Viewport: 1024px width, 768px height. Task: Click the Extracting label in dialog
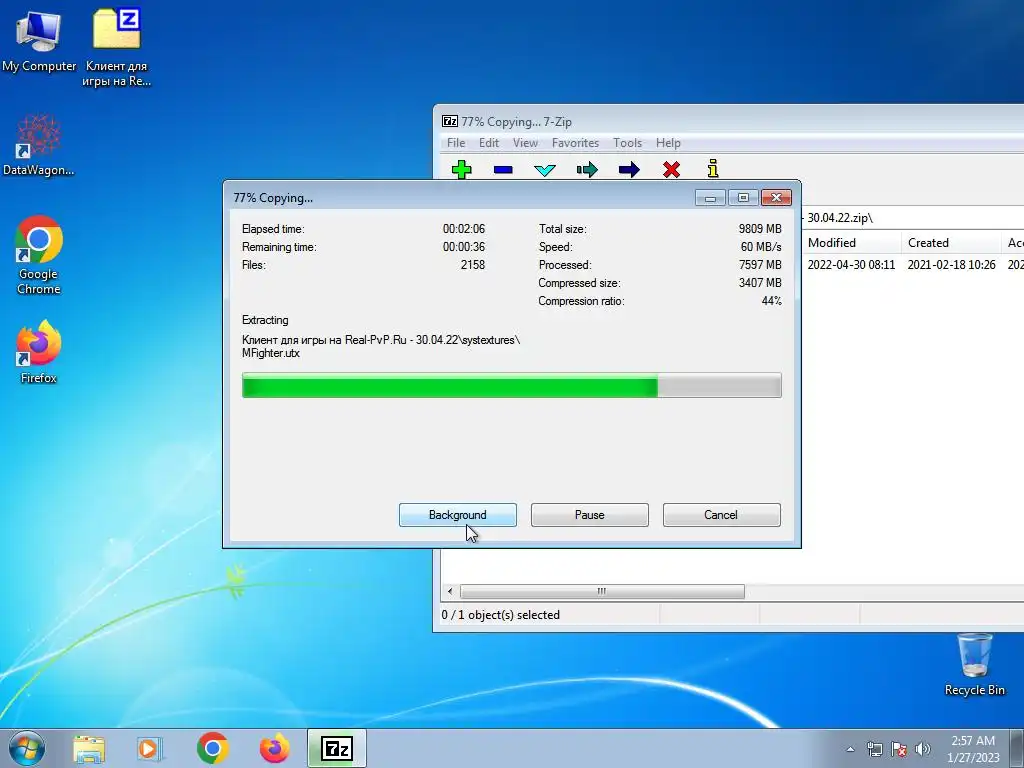pyautogui.click(x=265, y=320)
